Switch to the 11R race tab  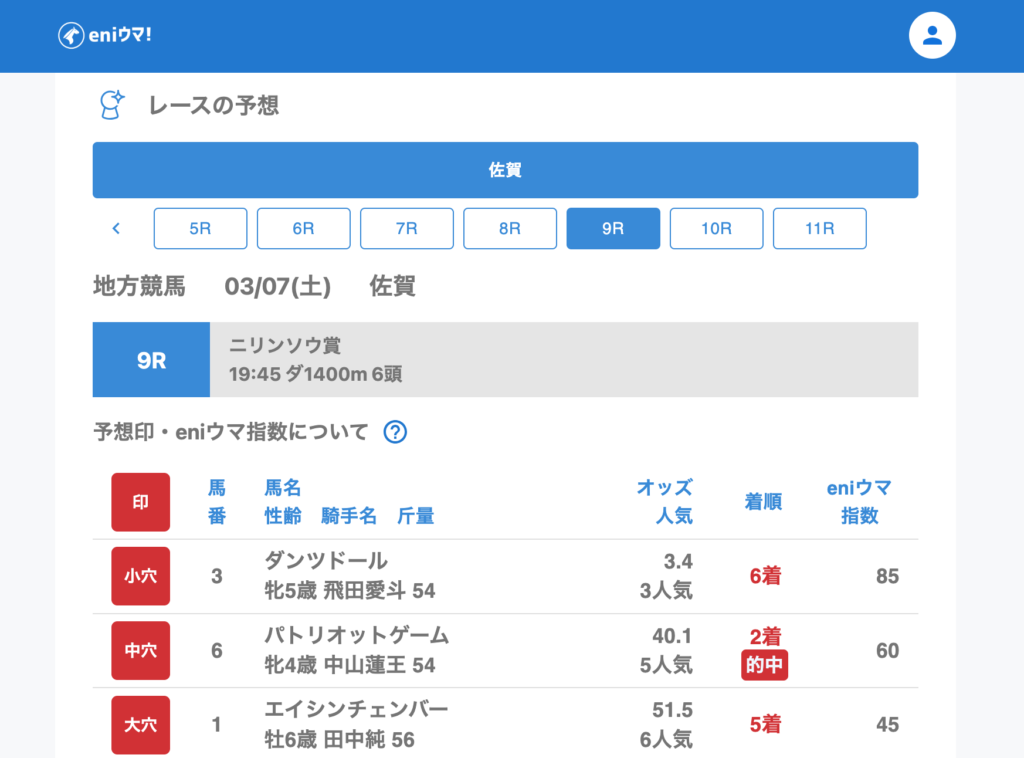tap(819, 228)
